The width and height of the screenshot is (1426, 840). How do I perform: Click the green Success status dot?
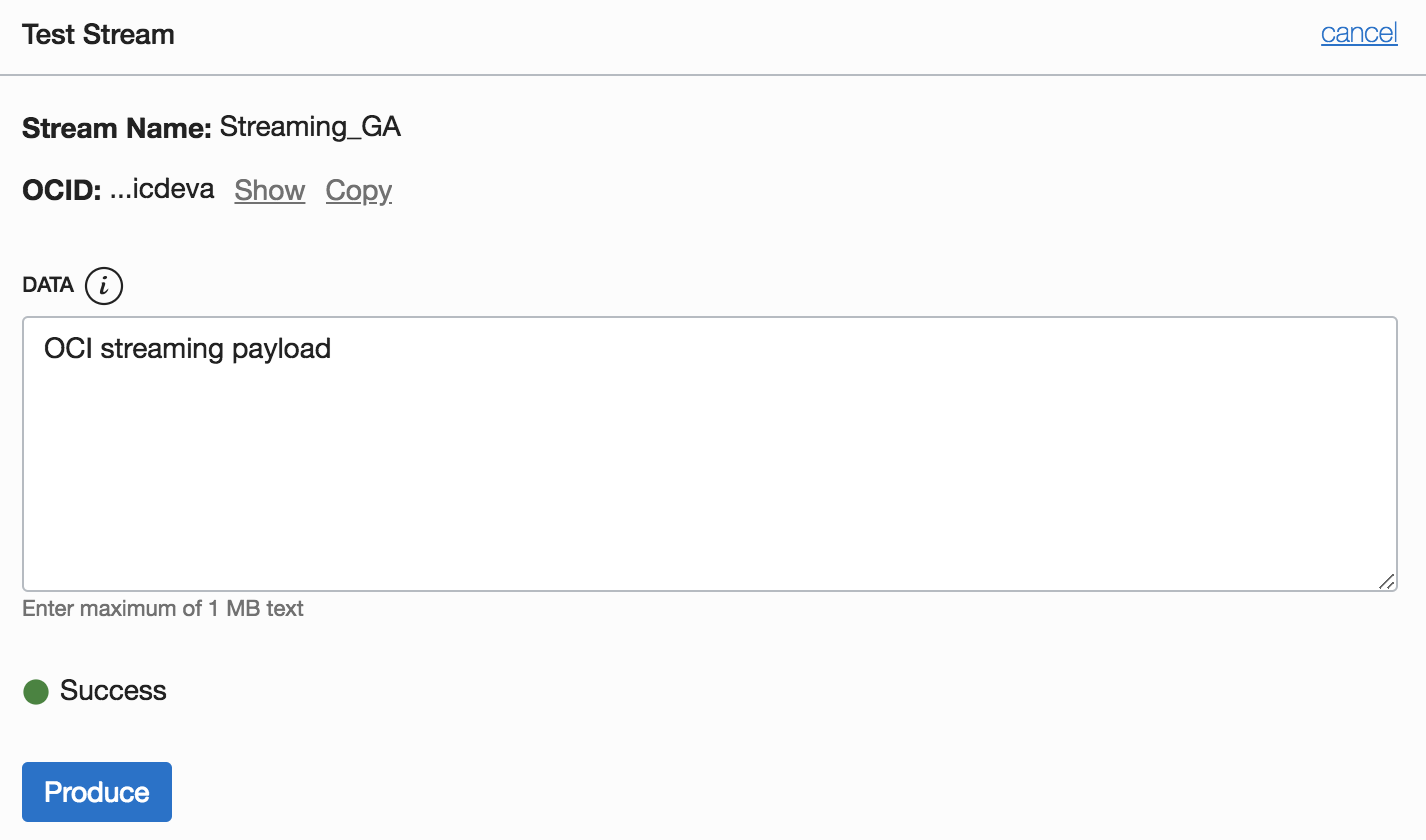pyautogui.click(x=36, y=691)
